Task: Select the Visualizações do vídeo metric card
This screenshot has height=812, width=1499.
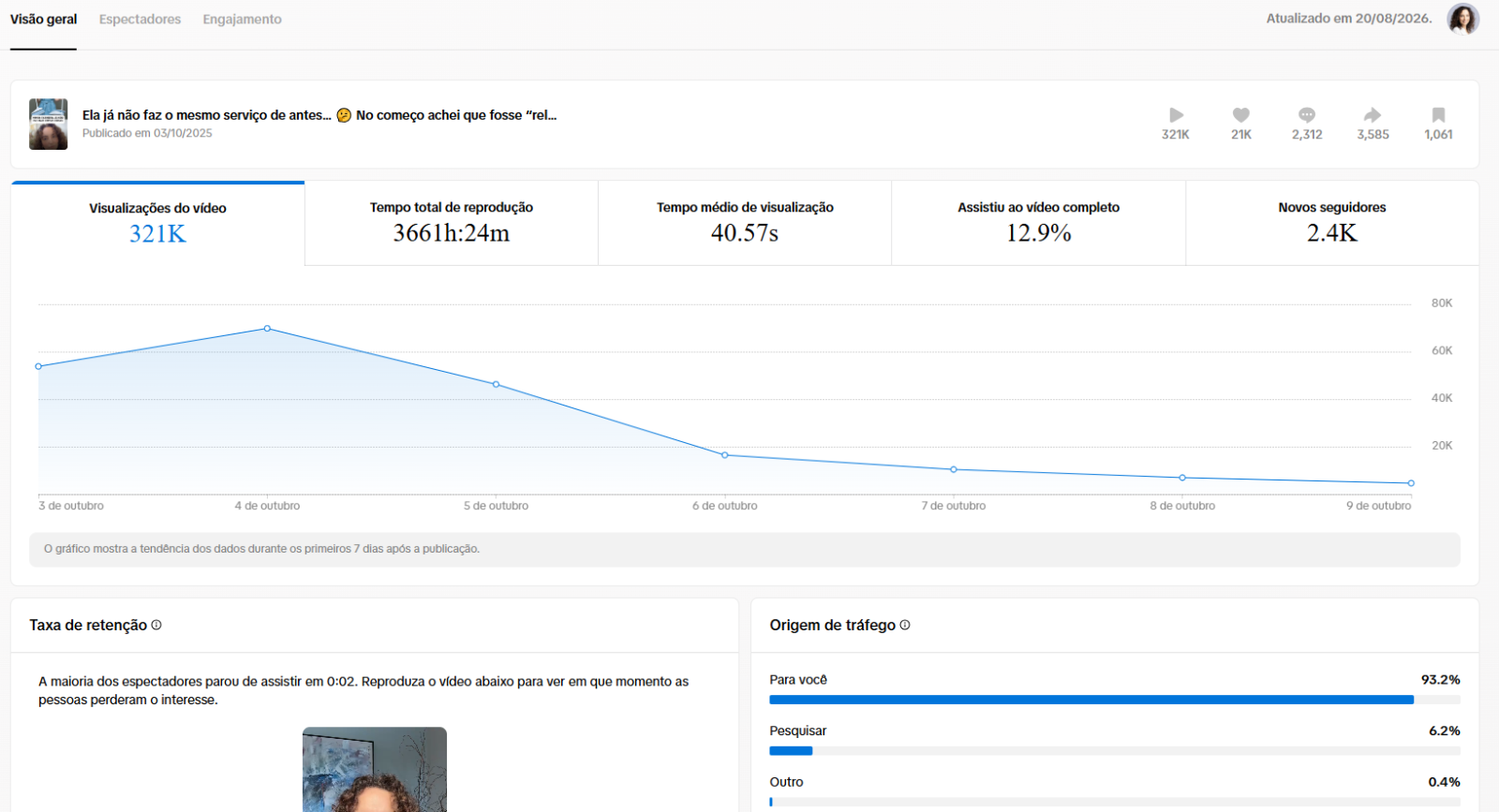Action: tap(157, 223)
